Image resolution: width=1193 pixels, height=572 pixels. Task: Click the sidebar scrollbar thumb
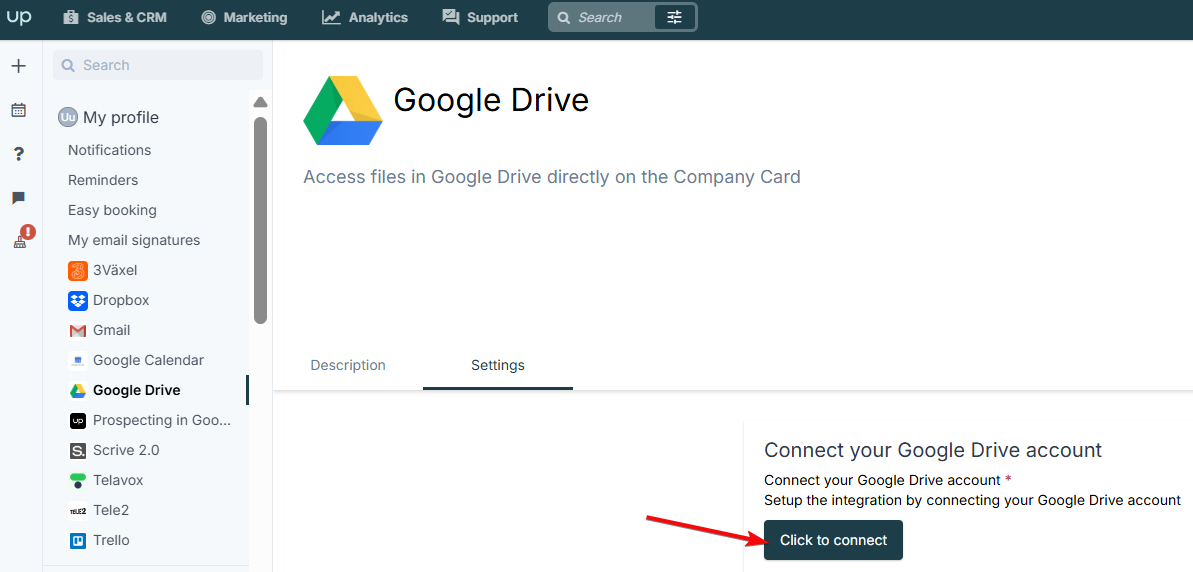(260, 221)
